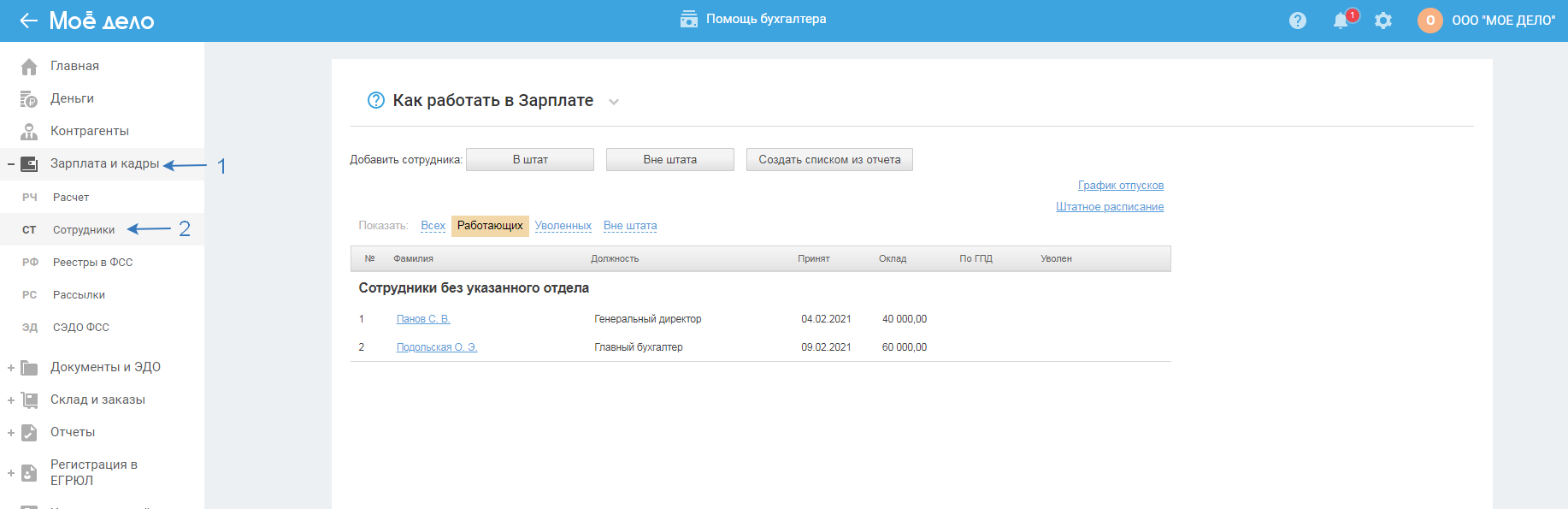
Task: Open Помощь бухгалтера in the header
Action: pos(753,19)
